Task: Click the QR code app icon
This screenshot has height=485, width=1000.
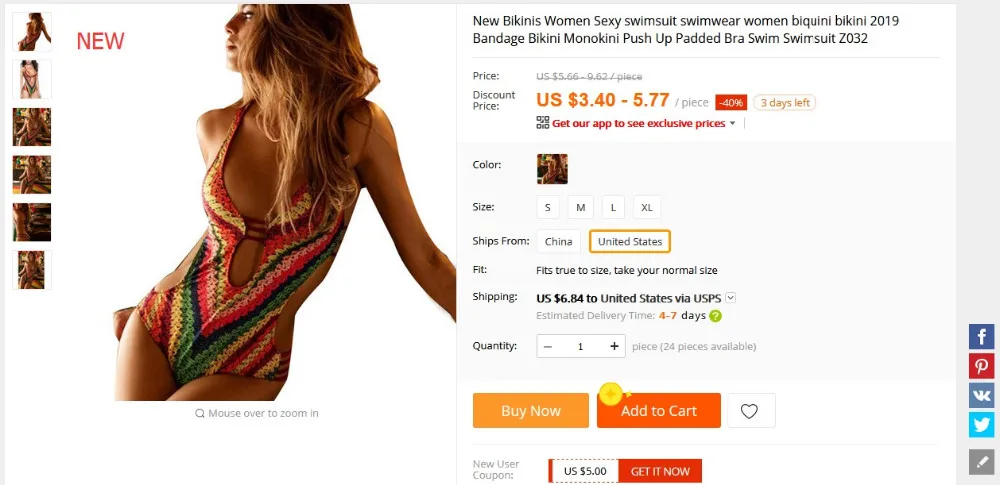Action: pos(543,123)
